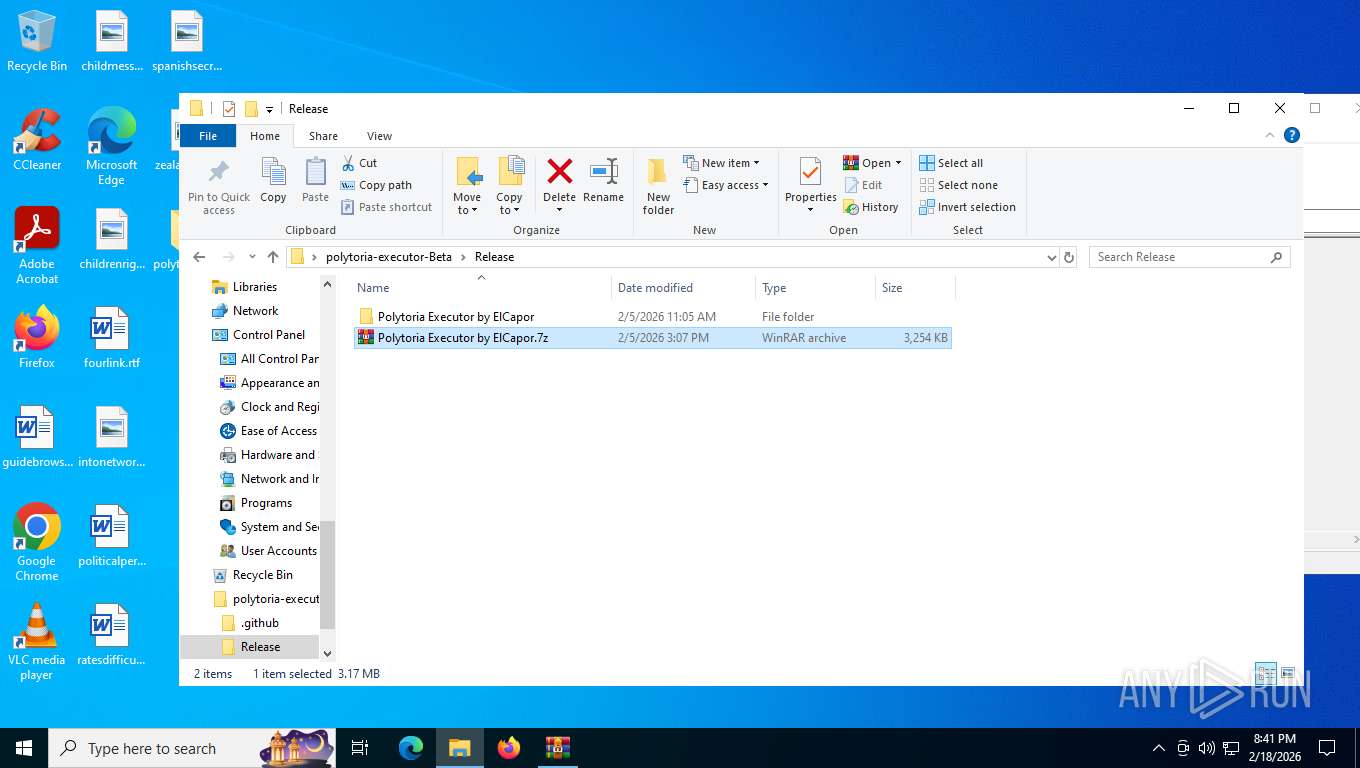Select Network in navigation pane

coord(255,311)
